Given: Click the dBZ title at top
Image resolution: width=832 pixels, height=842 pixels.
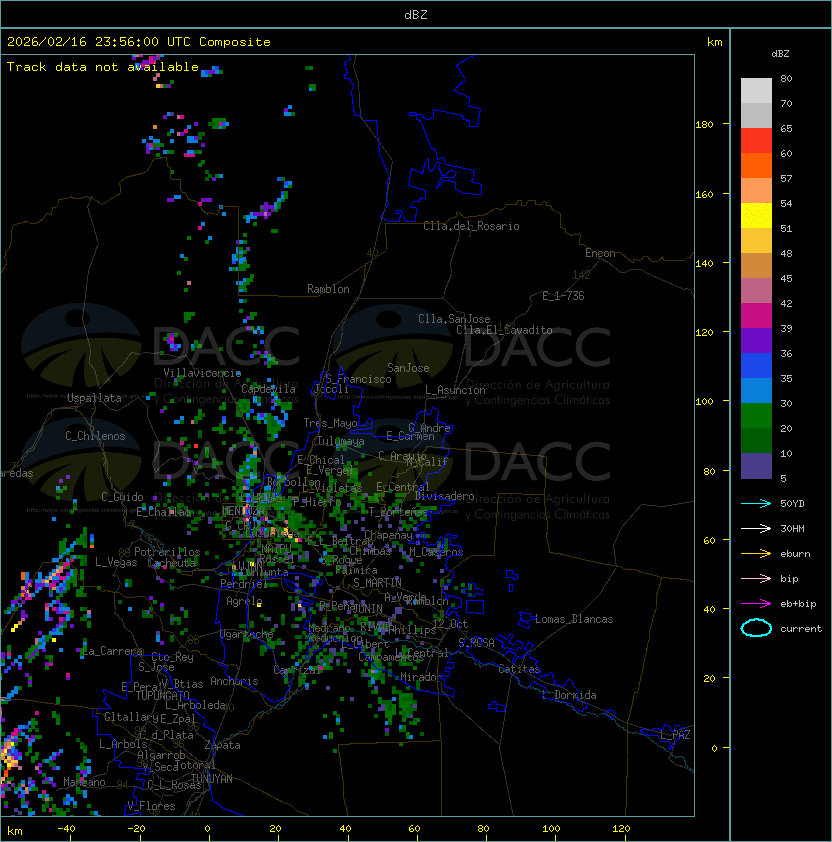Looking at the screenshot, I should (416, 14).
